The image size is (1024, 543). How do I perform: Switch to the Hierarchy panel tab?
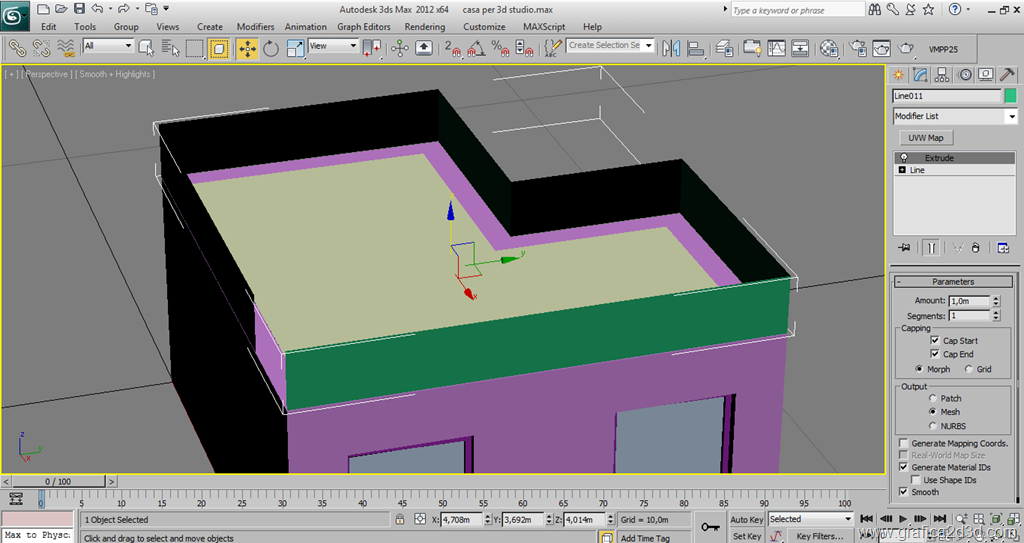click(x=941, y=75)
